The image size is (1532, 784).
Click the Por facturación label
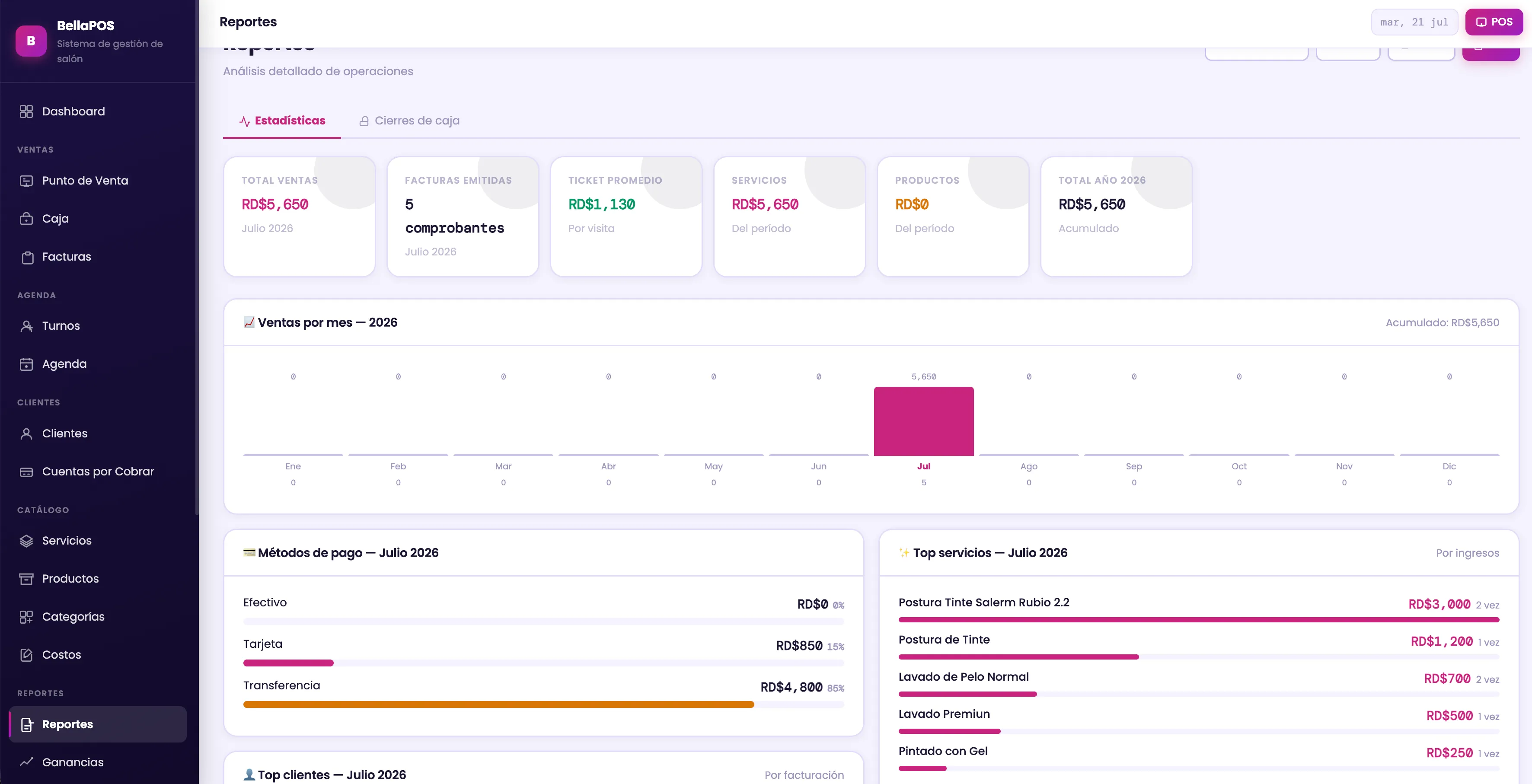[x=804, y=775]
